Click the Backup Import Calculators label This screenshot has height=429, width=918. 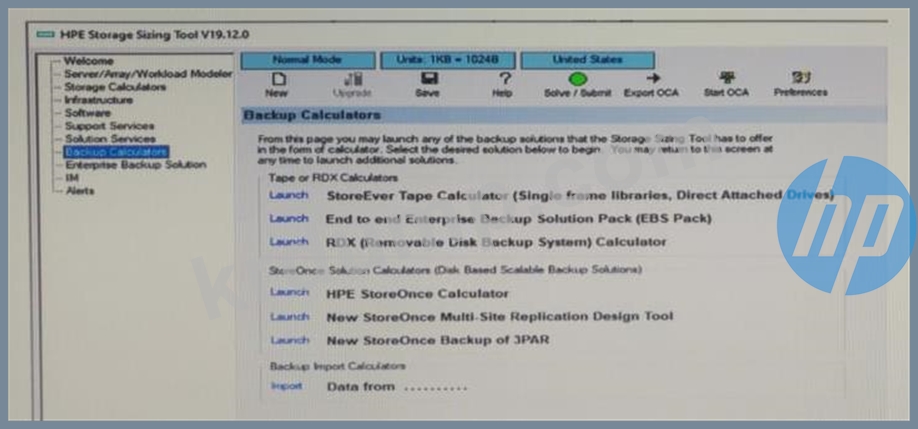tap(337, 366)
